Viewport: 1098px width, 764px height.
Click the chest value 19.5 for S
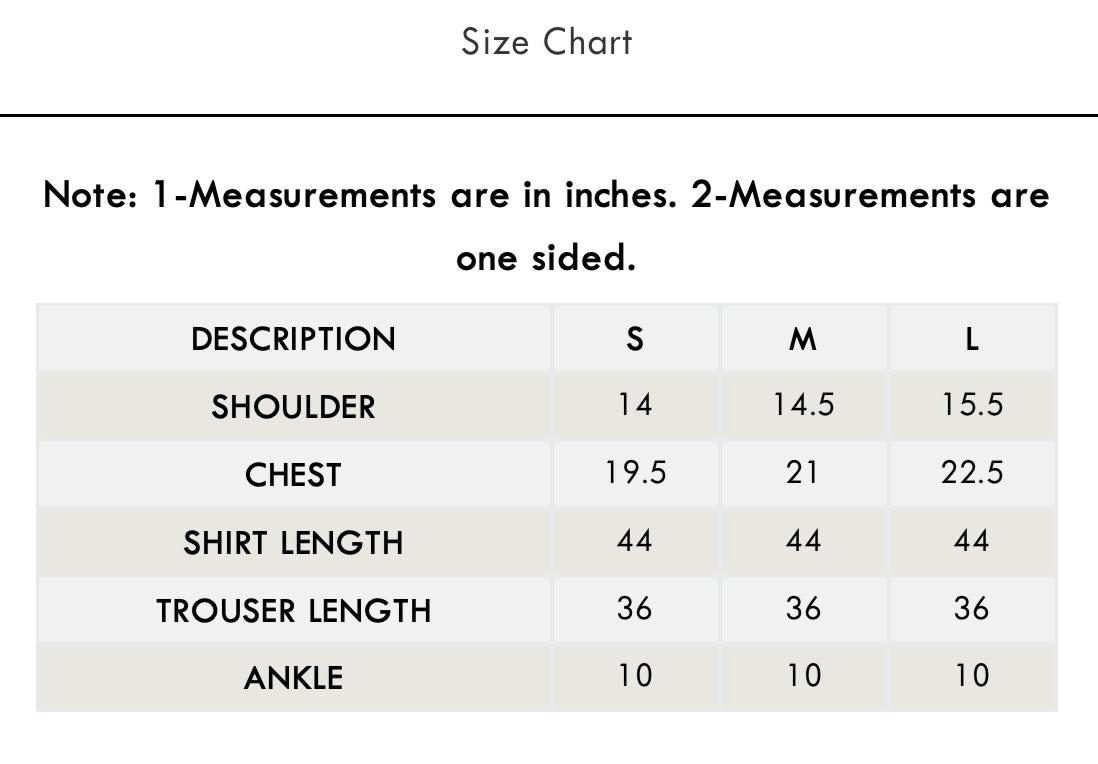click(635, 472)
